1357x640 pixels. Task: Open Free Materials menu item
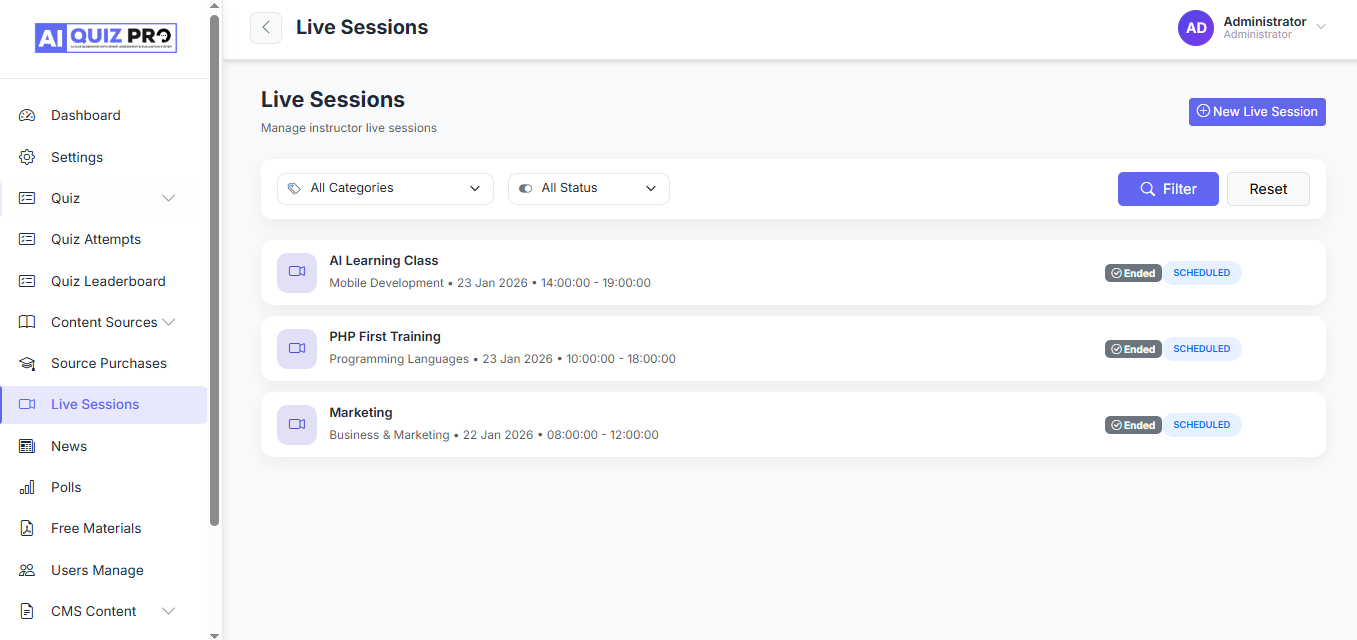(104, 528)
